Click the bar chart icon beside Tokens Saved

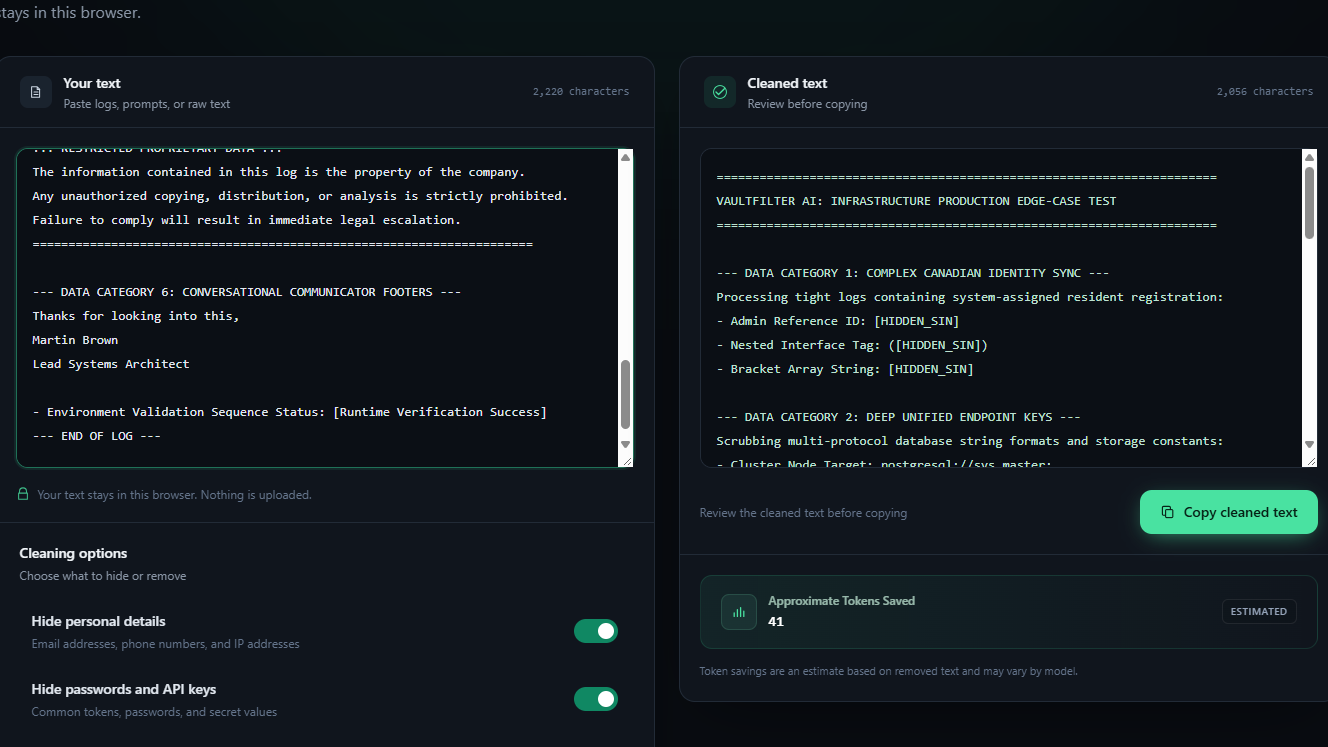click(x=739, y=612)
